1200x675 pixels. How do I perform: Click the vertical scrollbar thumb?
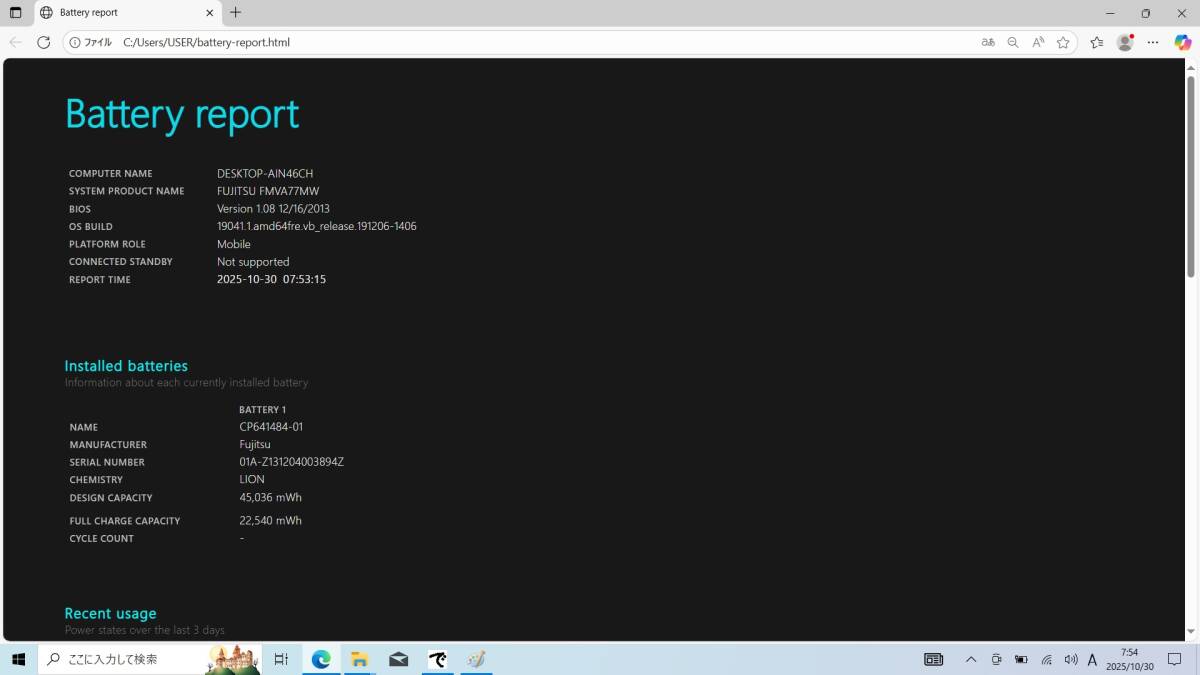tap(1190, 176)
